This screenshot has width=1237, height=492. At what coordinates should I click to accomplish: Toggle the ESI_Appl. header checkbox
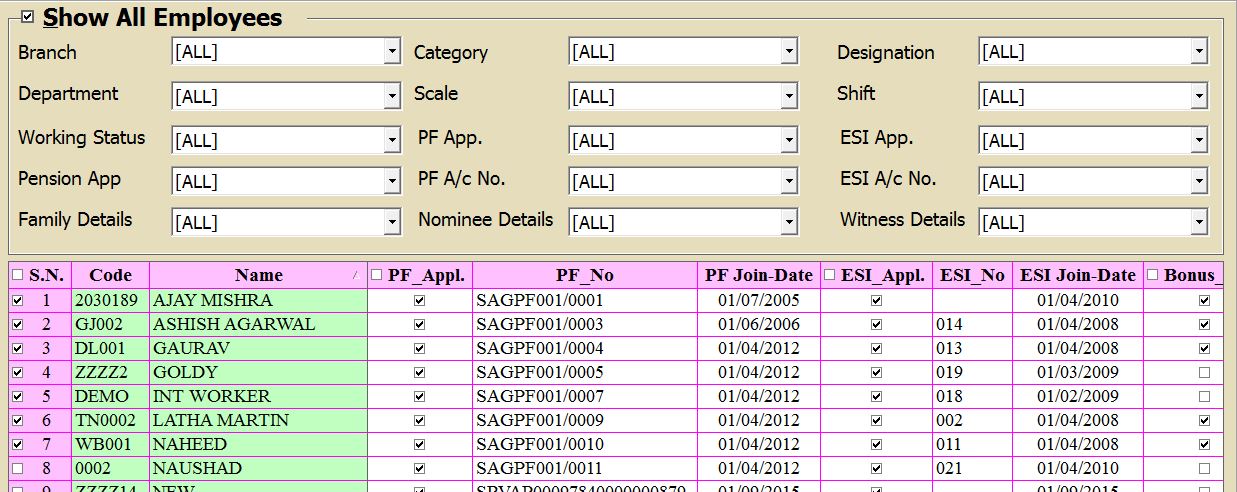click(830, 275)
